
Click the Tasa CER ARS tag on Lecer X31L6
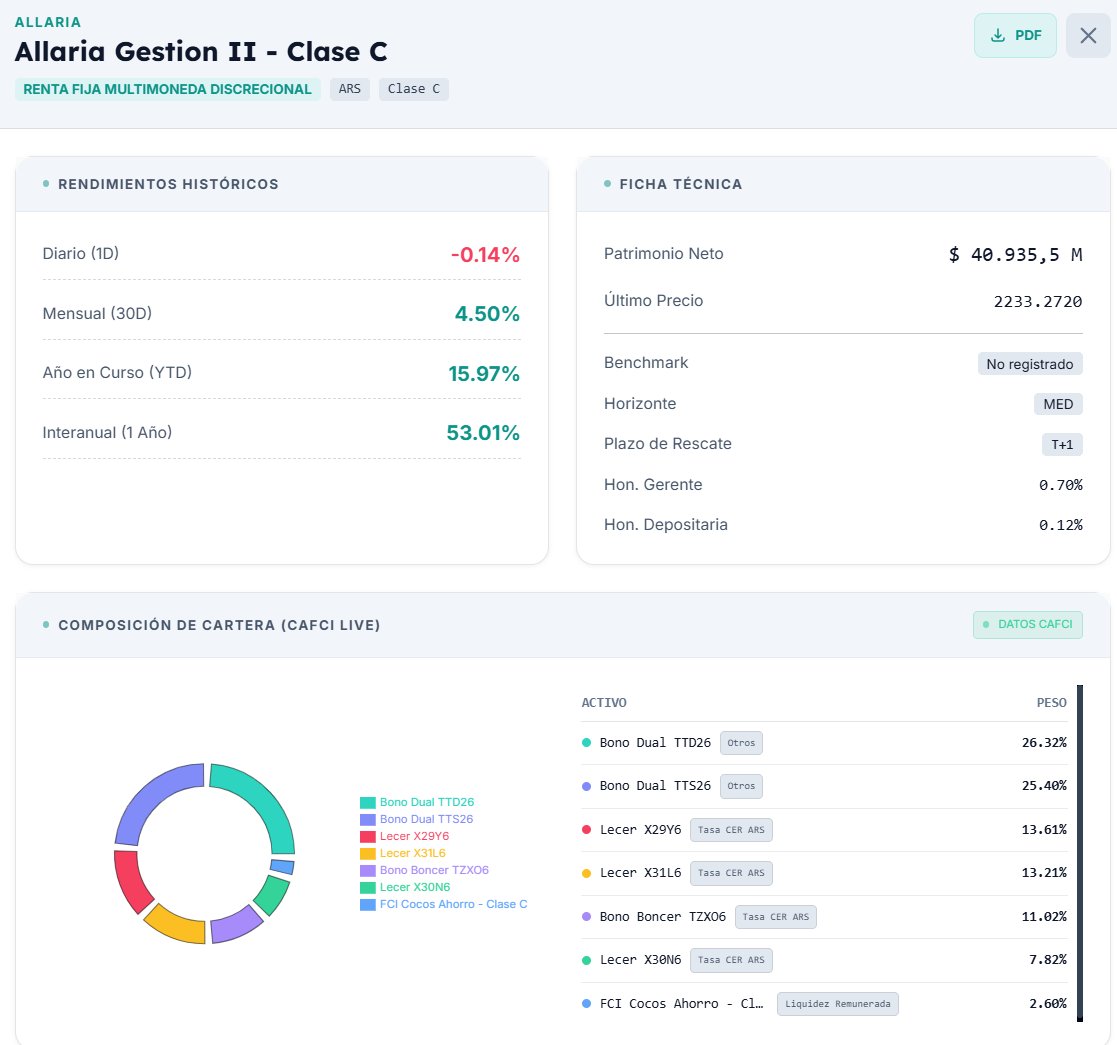(x=731, y=873)
